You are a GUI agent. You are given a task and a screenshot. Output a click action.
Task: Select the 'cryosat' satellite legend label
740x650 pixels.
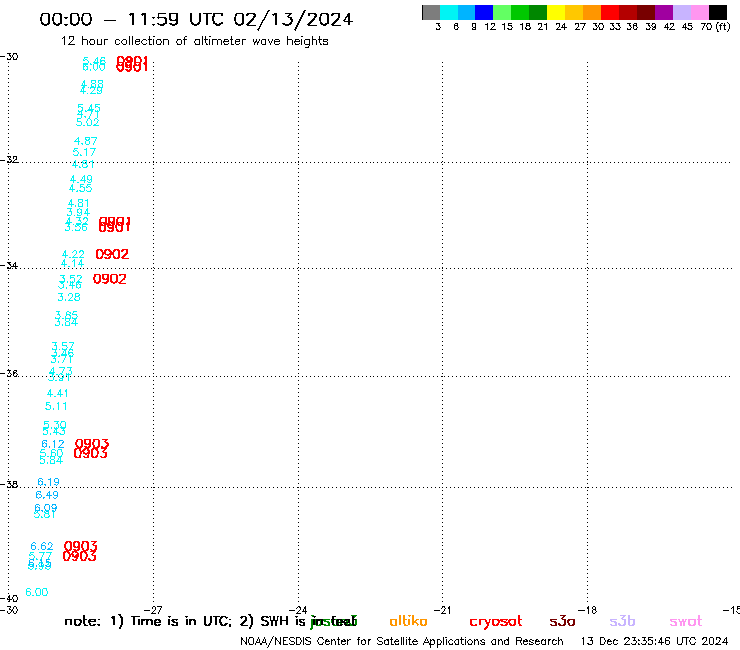[496, 622]
